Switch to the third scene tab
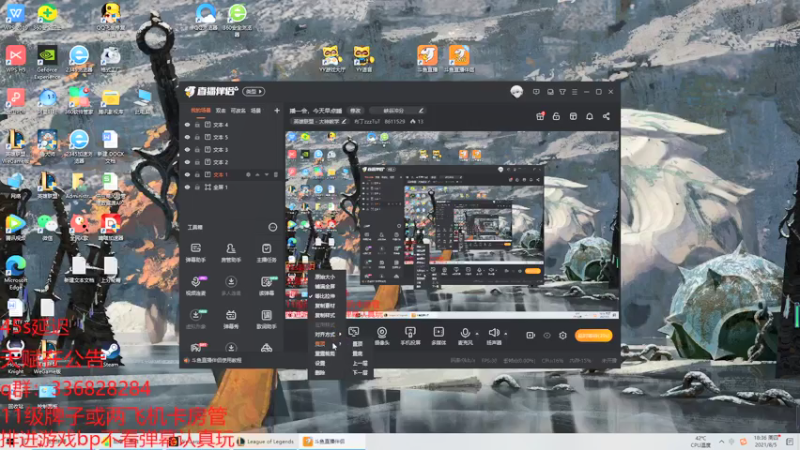 [238, 110]
